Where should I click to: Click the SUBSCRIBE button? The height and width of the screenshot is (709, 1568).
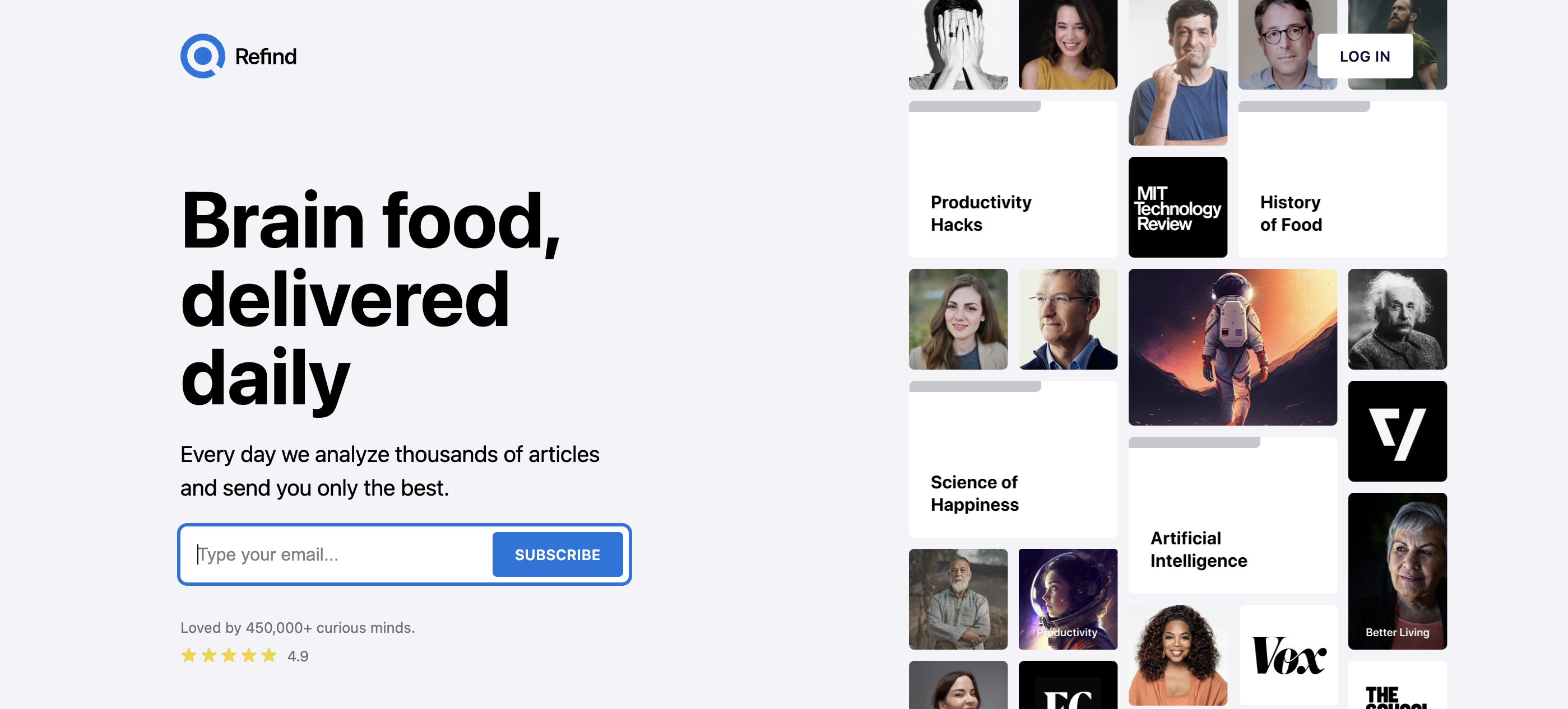[558, 554]
